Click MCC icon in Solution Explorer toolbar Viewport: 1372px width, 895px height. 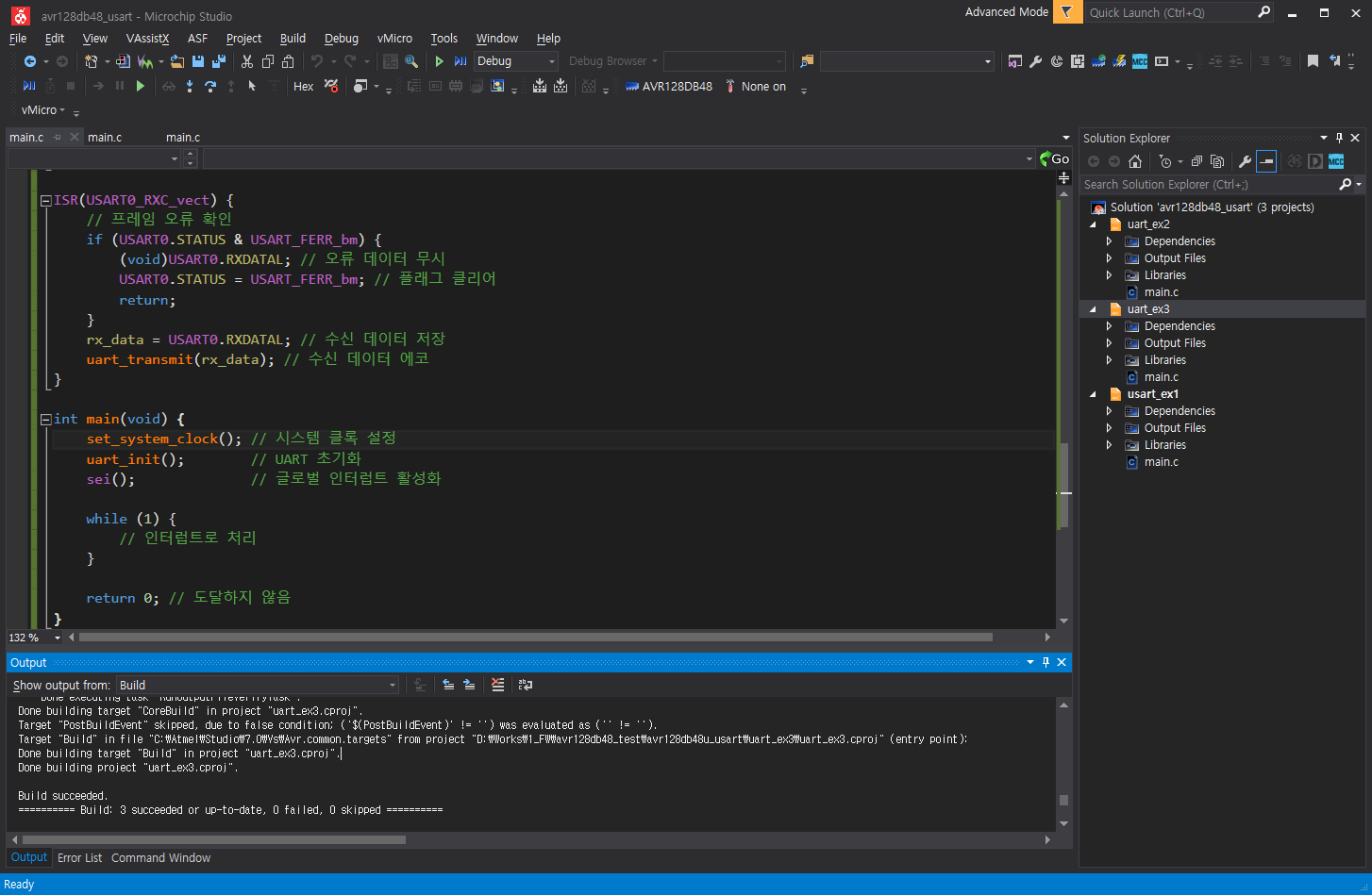point(1336,161)
